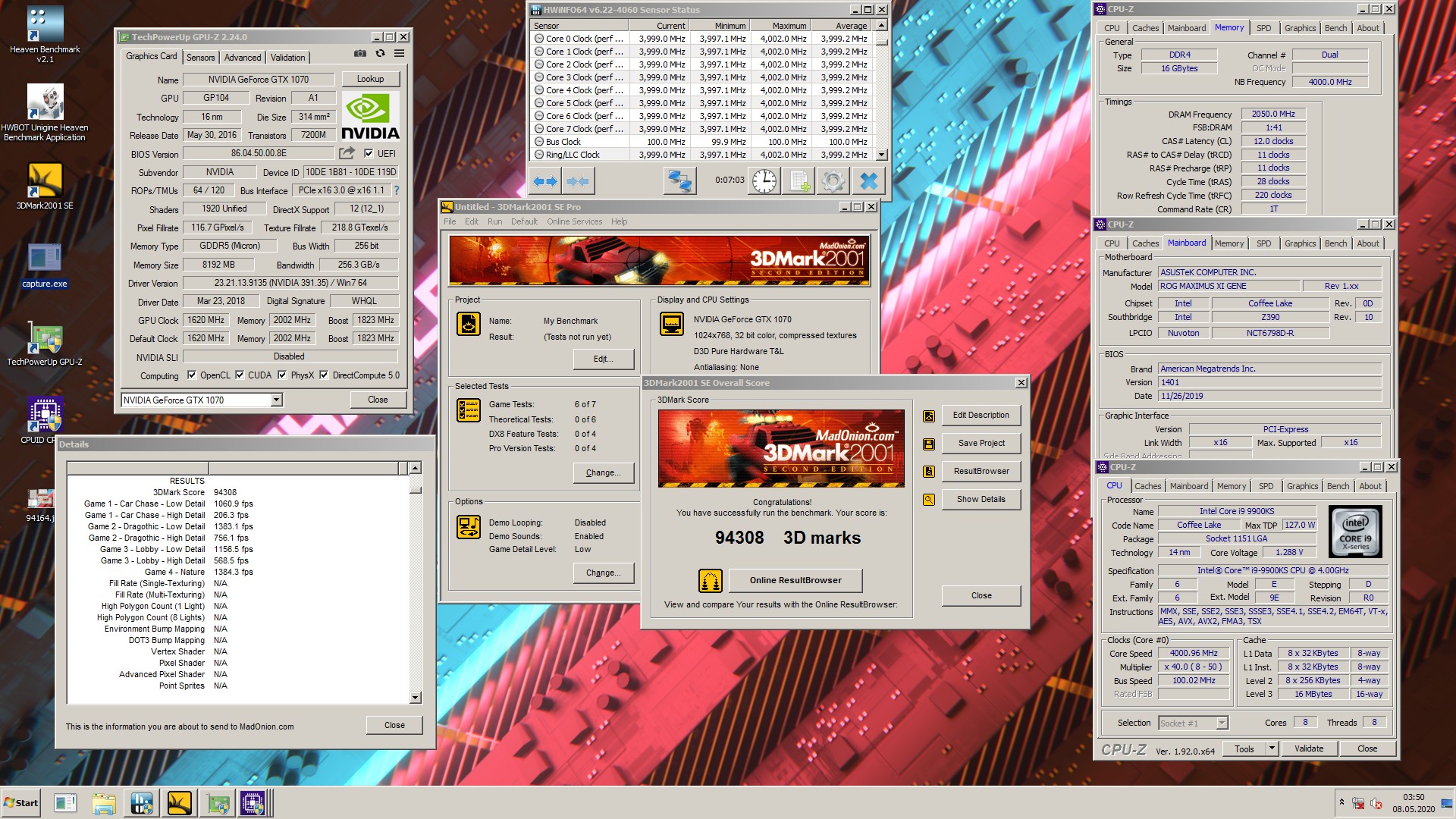Toggle the OpenCL checkbox
Viewport: 1456px width, 819px height.
[192, 375]
